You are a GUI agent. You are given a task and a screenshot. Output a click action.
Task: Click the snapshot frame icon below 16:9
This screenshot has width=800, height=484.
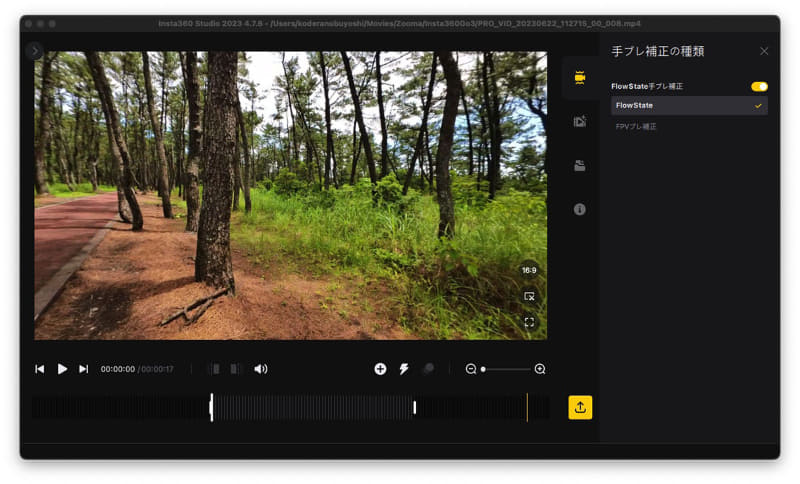click(529, 296)
